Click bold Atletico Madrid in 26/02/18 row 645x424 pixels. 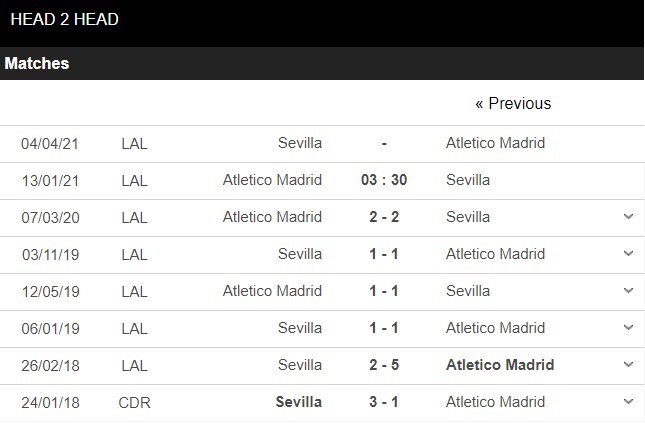[x=500, y=365]
